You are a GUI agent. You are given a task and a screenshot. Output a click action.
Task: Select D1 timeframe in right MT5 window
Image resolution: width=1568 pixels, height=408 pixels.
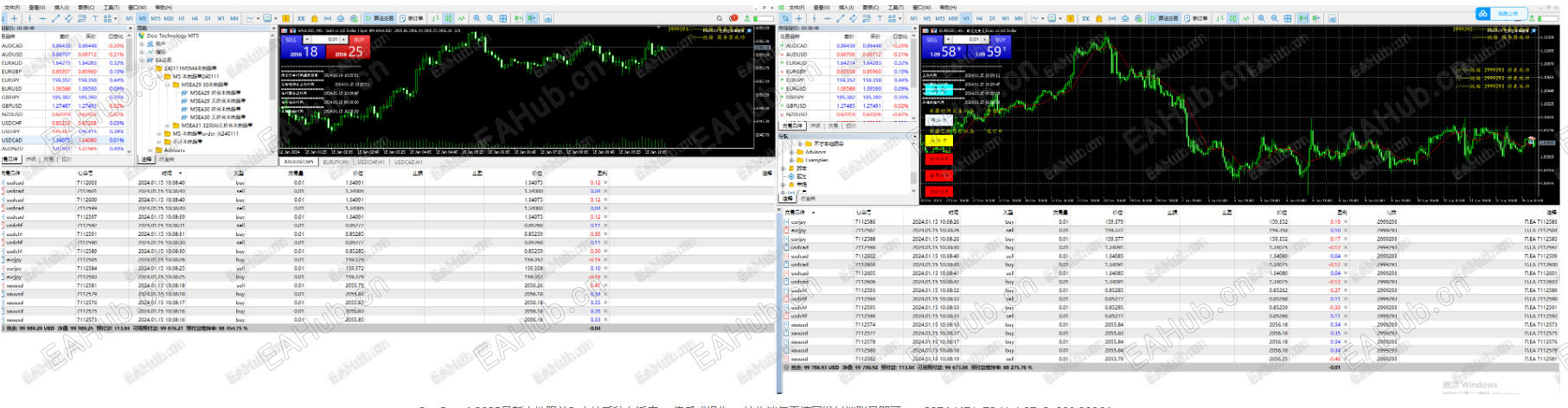coord(992,18)
